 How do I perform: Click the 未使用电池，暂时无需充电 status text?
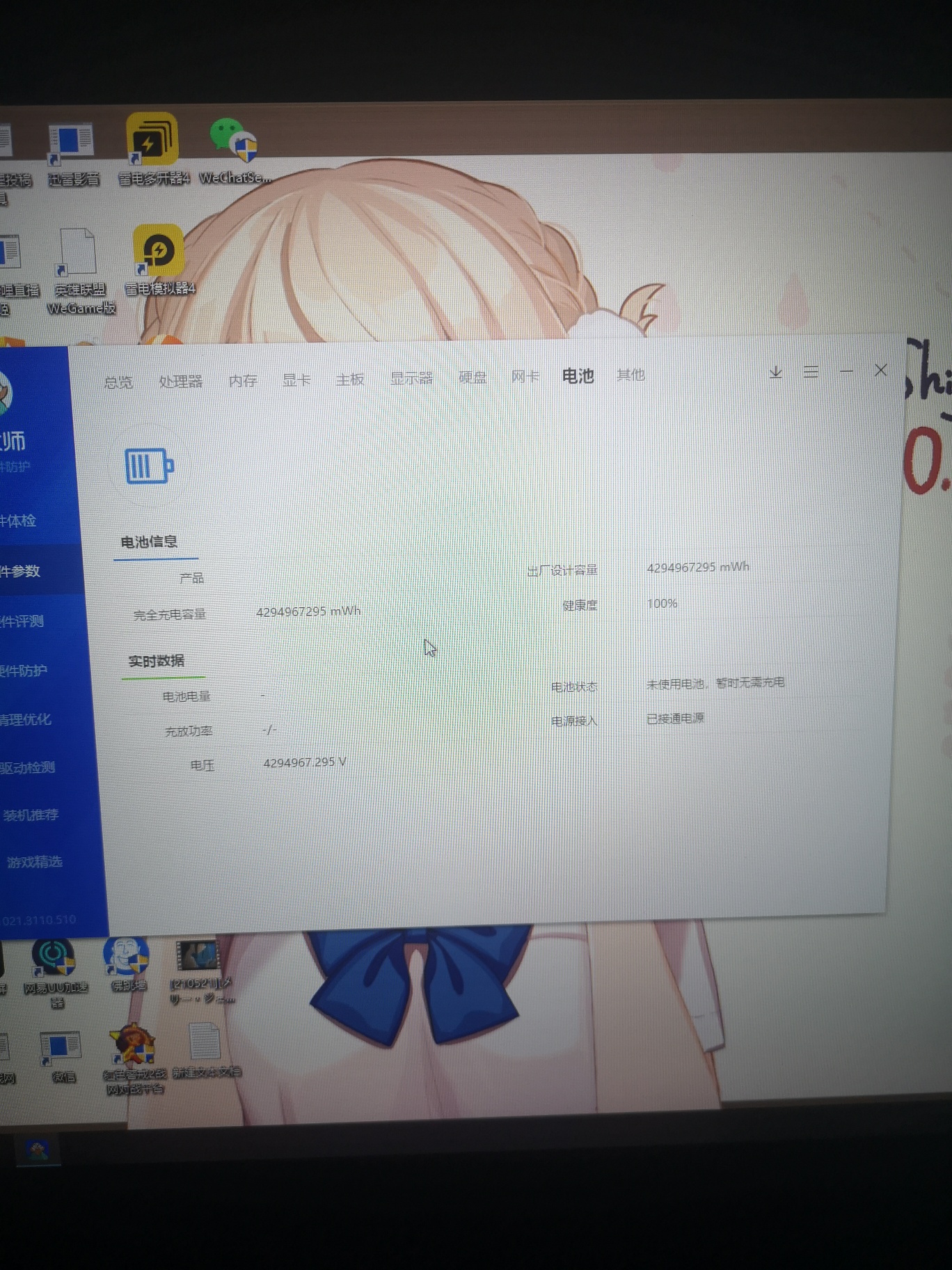click(x=715, y=683)
